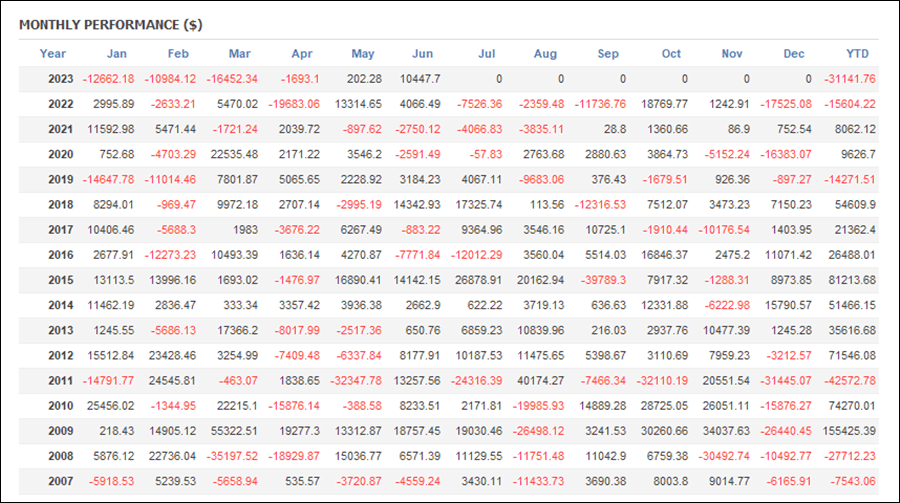
Task: Click the Sep column header
Action: pyautogui.click(x=608, y=54)
